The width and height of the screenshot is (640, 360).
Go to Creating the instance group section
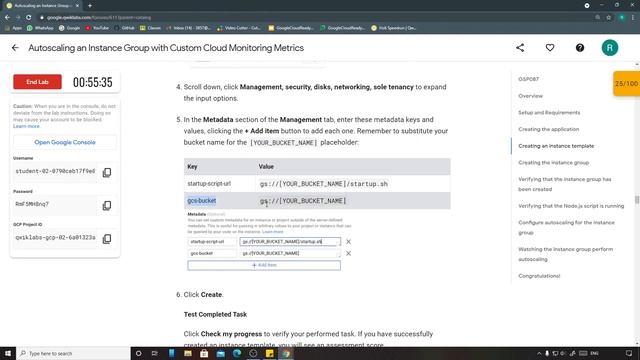click(x=553, y=163)
